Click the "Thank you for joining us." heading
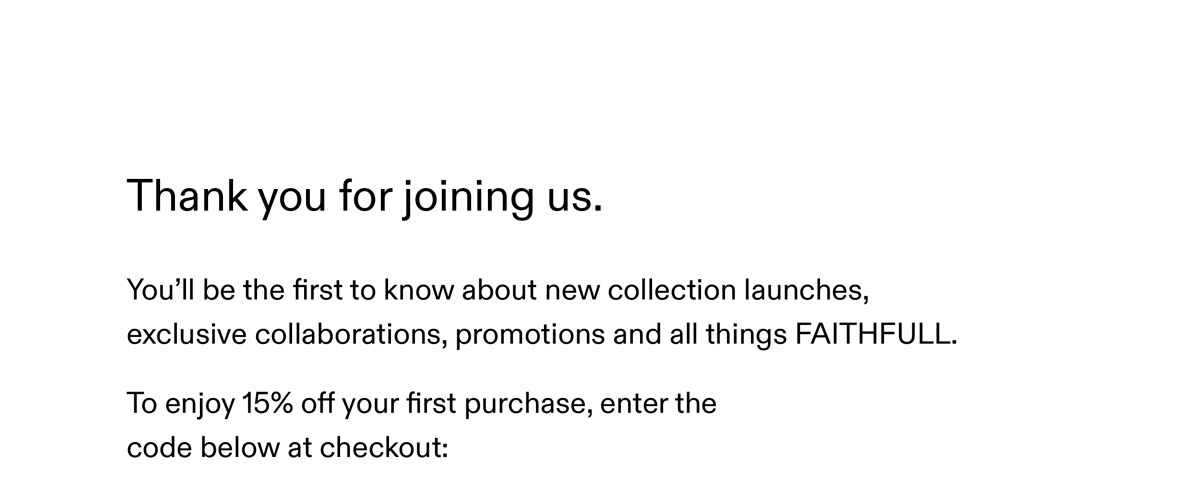Screen dimensions: 1200x488 (365, 197)
